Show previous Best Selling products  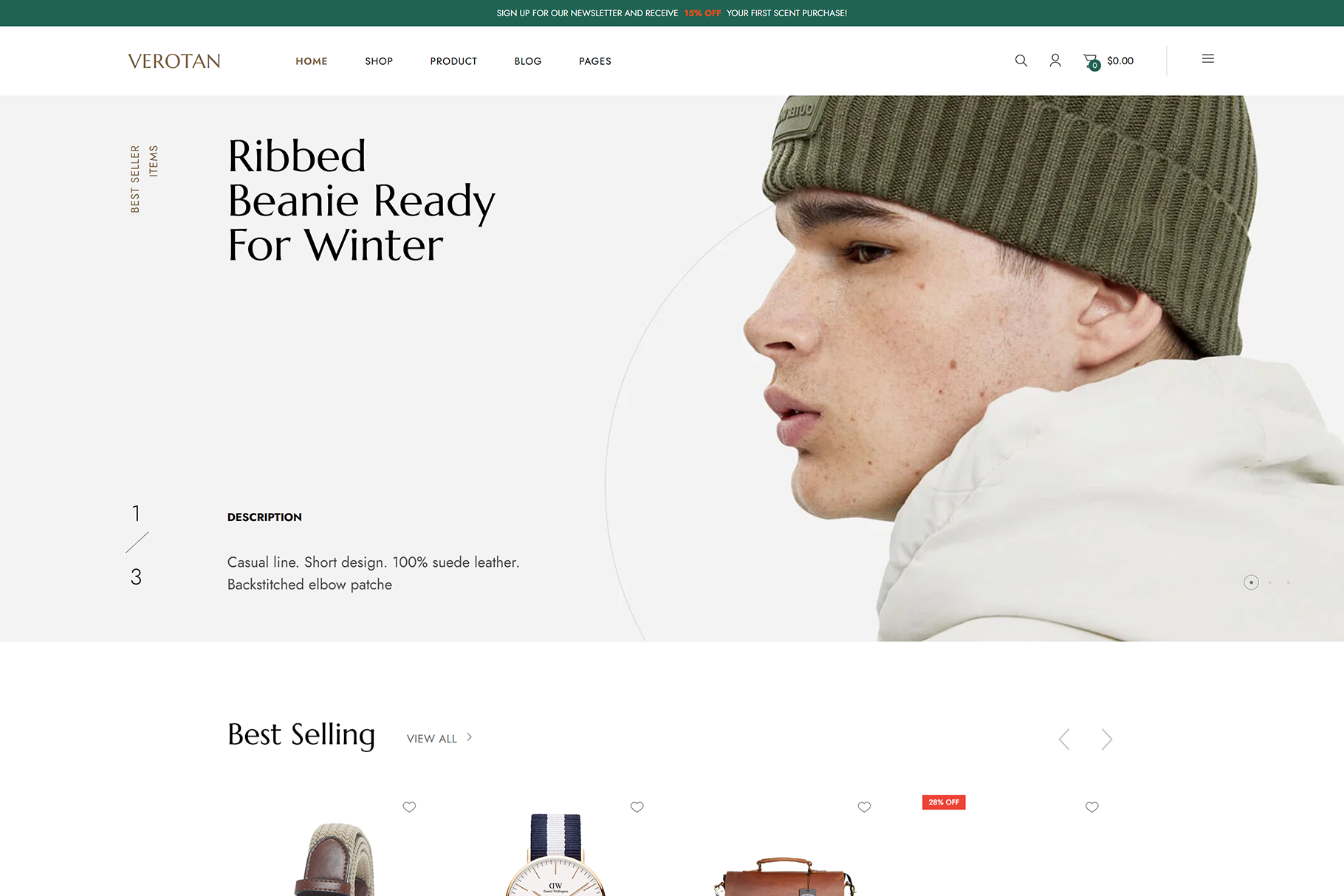coord(1064,739)
